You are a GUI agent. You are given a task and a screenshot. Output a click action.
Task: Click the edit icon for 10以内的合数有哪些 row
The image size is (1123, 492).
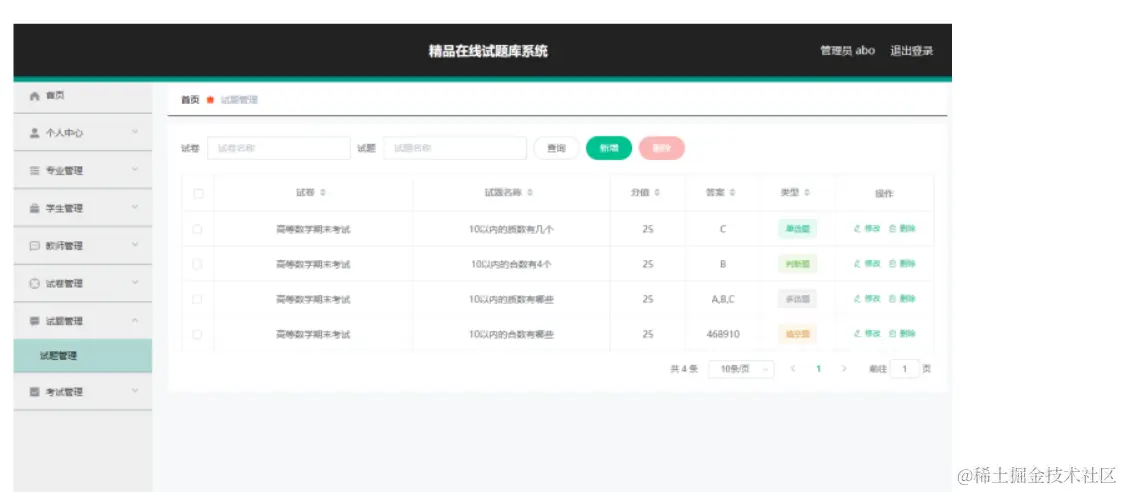point(857,334)
